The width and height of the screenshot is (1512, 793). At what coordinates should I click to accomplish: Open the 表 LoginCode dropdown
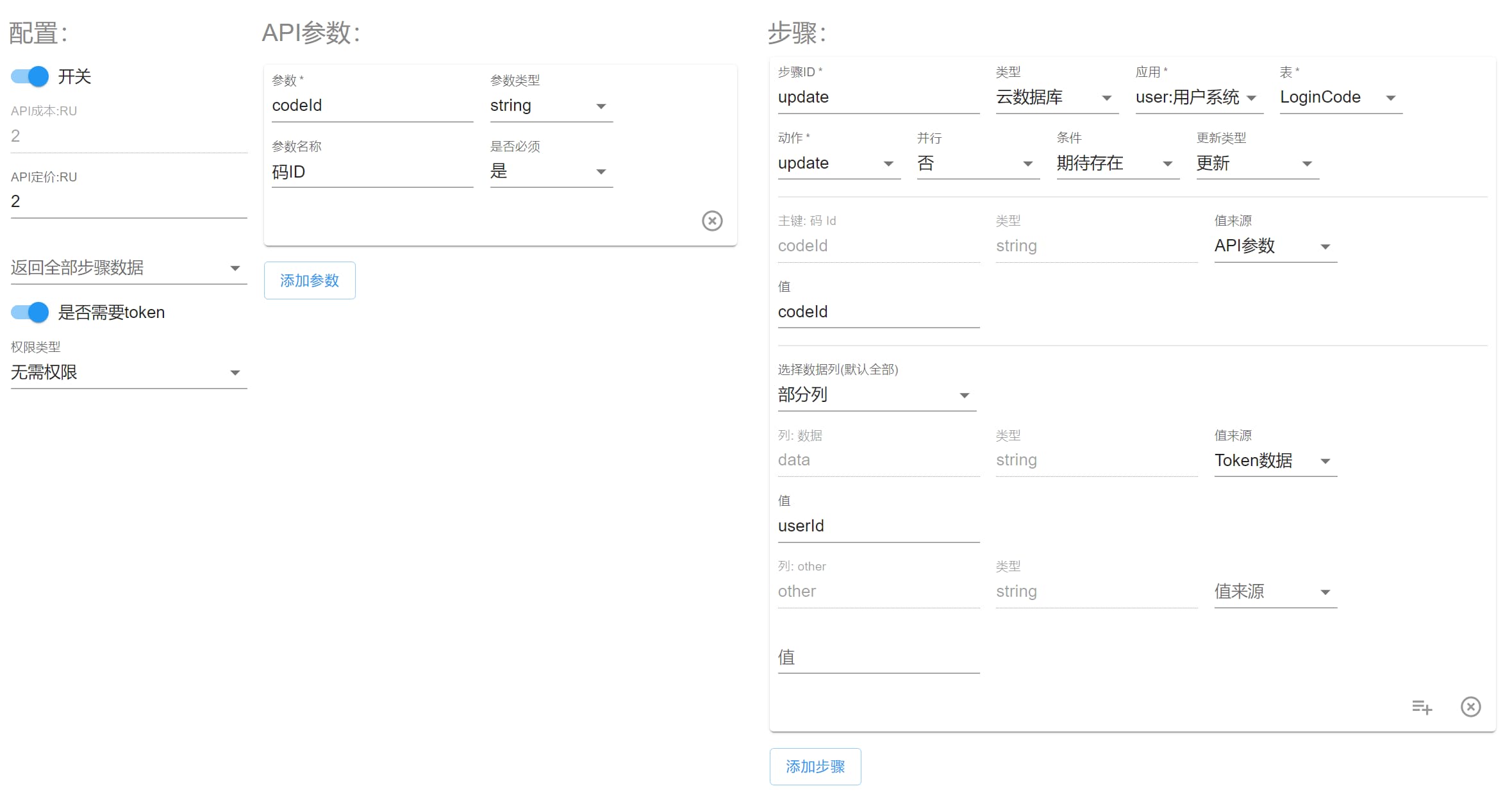[1340, 97]
